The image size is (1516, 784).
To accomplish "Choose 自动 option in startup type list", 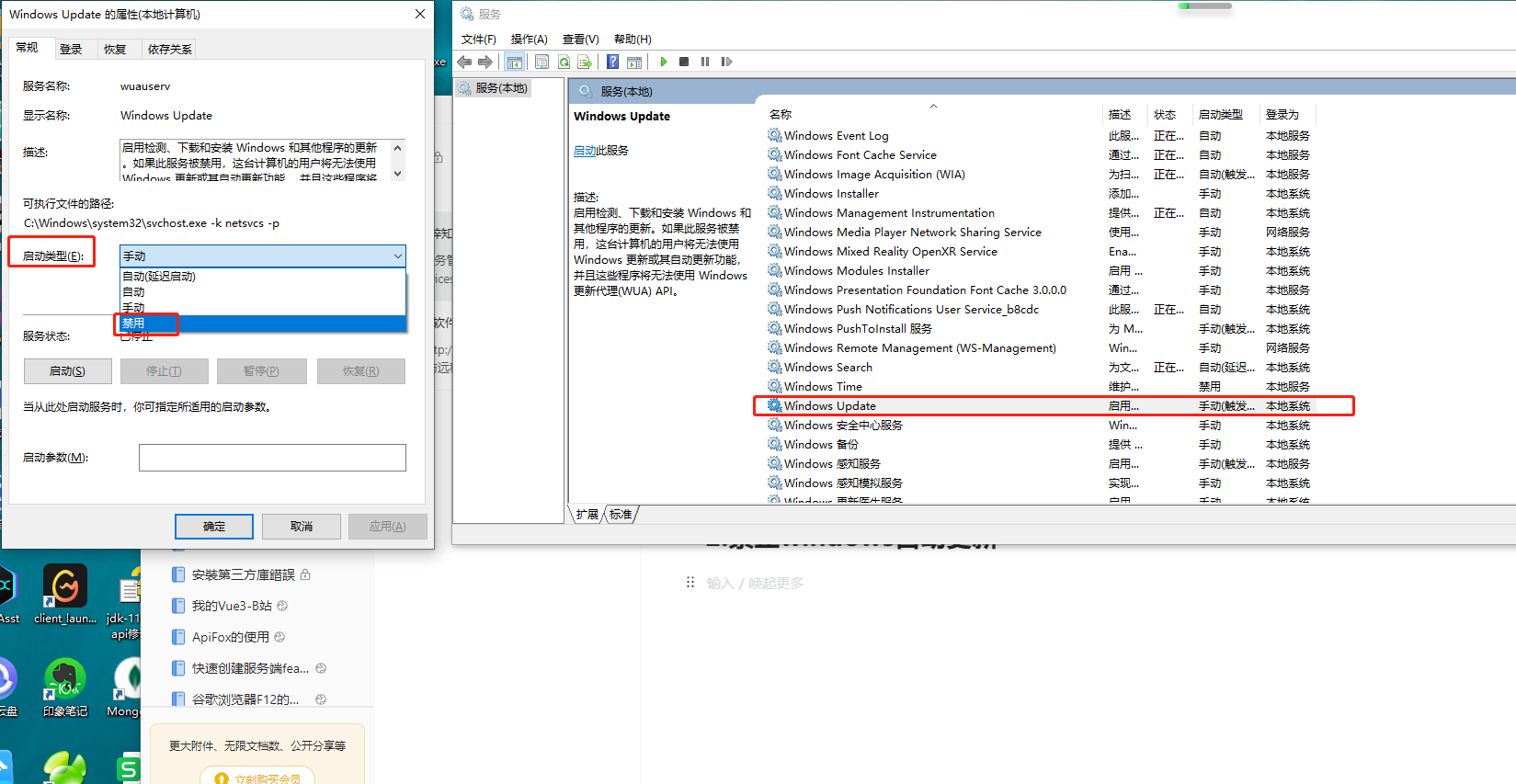I will [x=263, y=291].
